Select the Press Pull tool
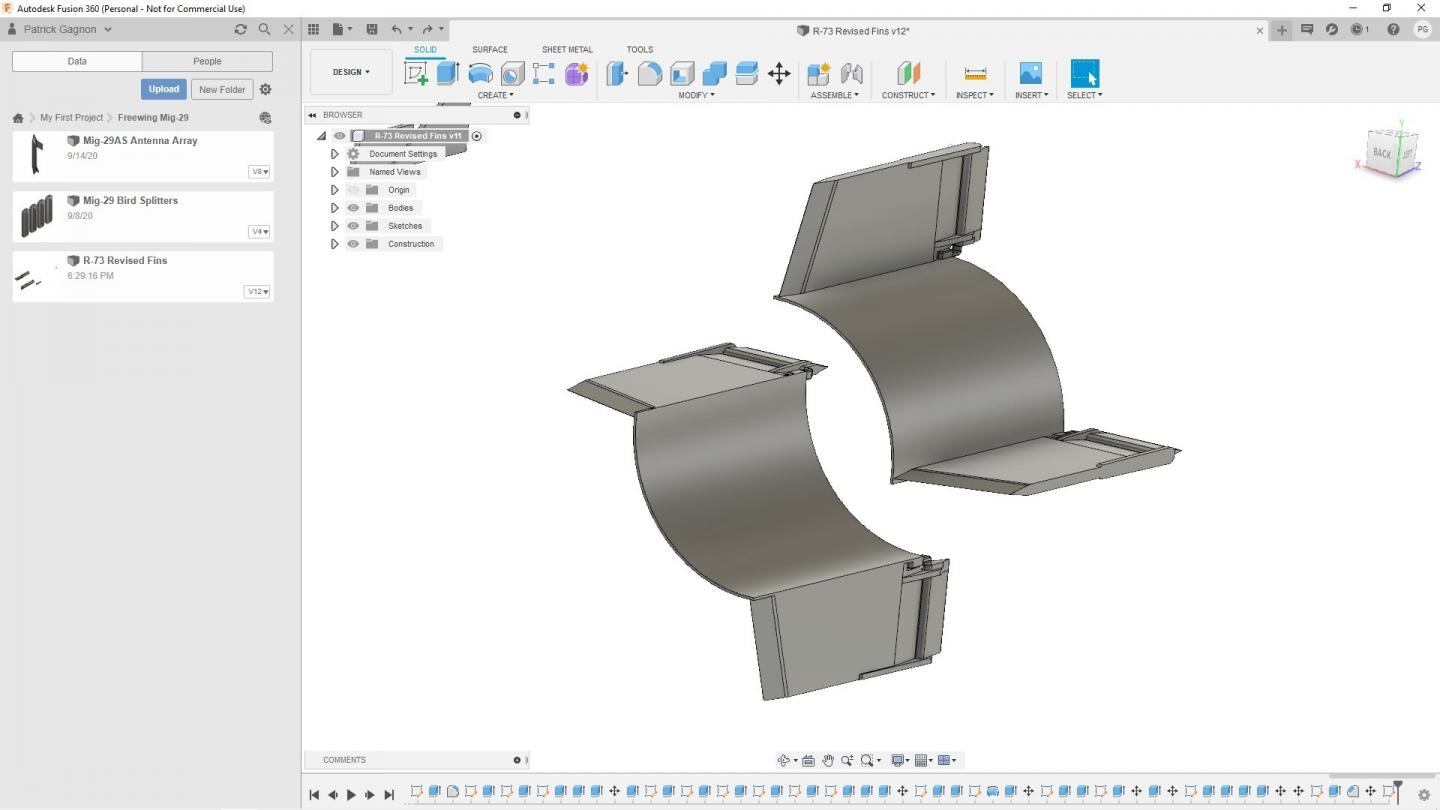This screenshot has width=1440, height=810. (x=617, y=73)
